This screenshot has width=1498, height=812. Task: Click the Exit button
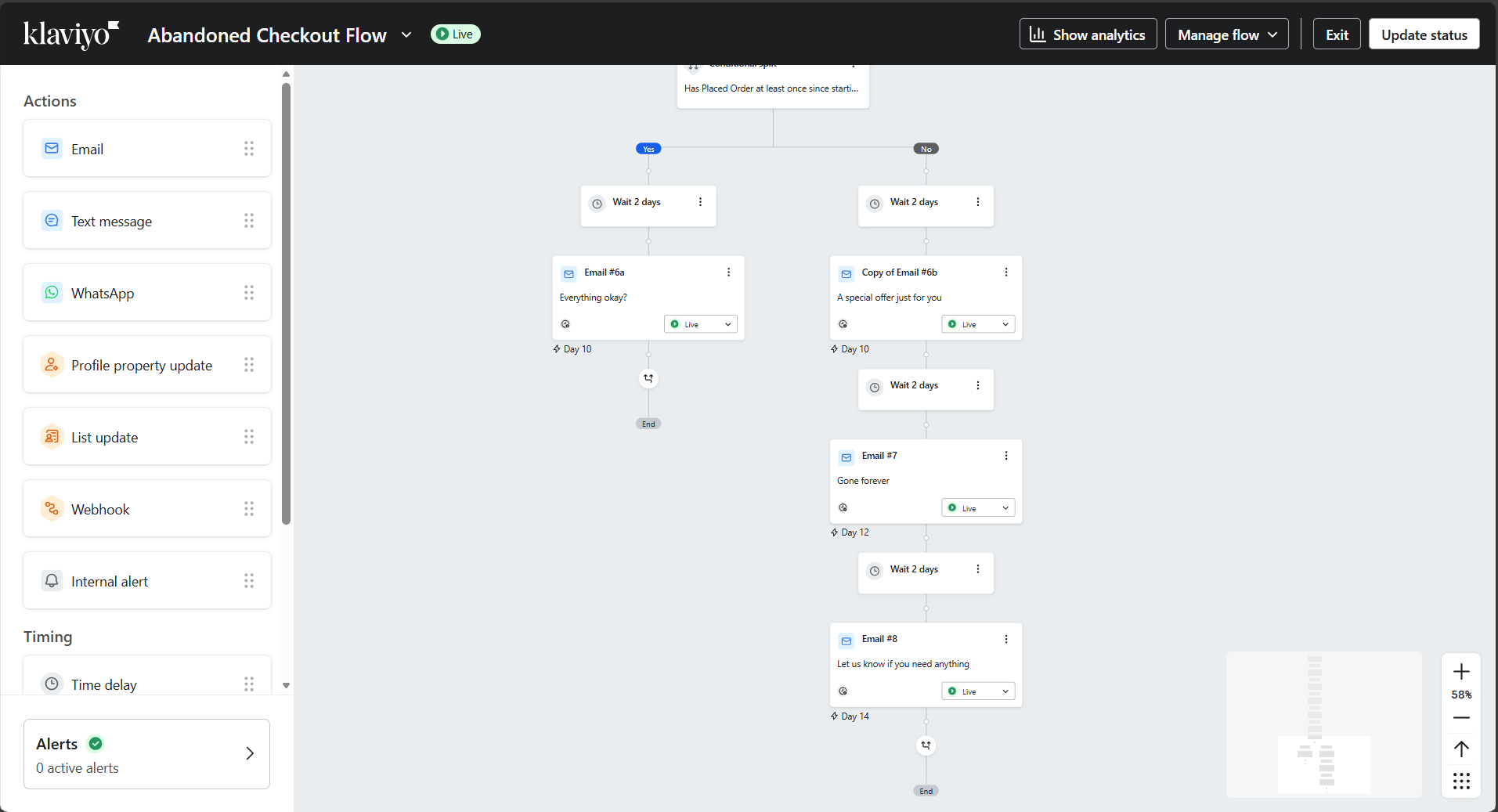coord(1336,34)
